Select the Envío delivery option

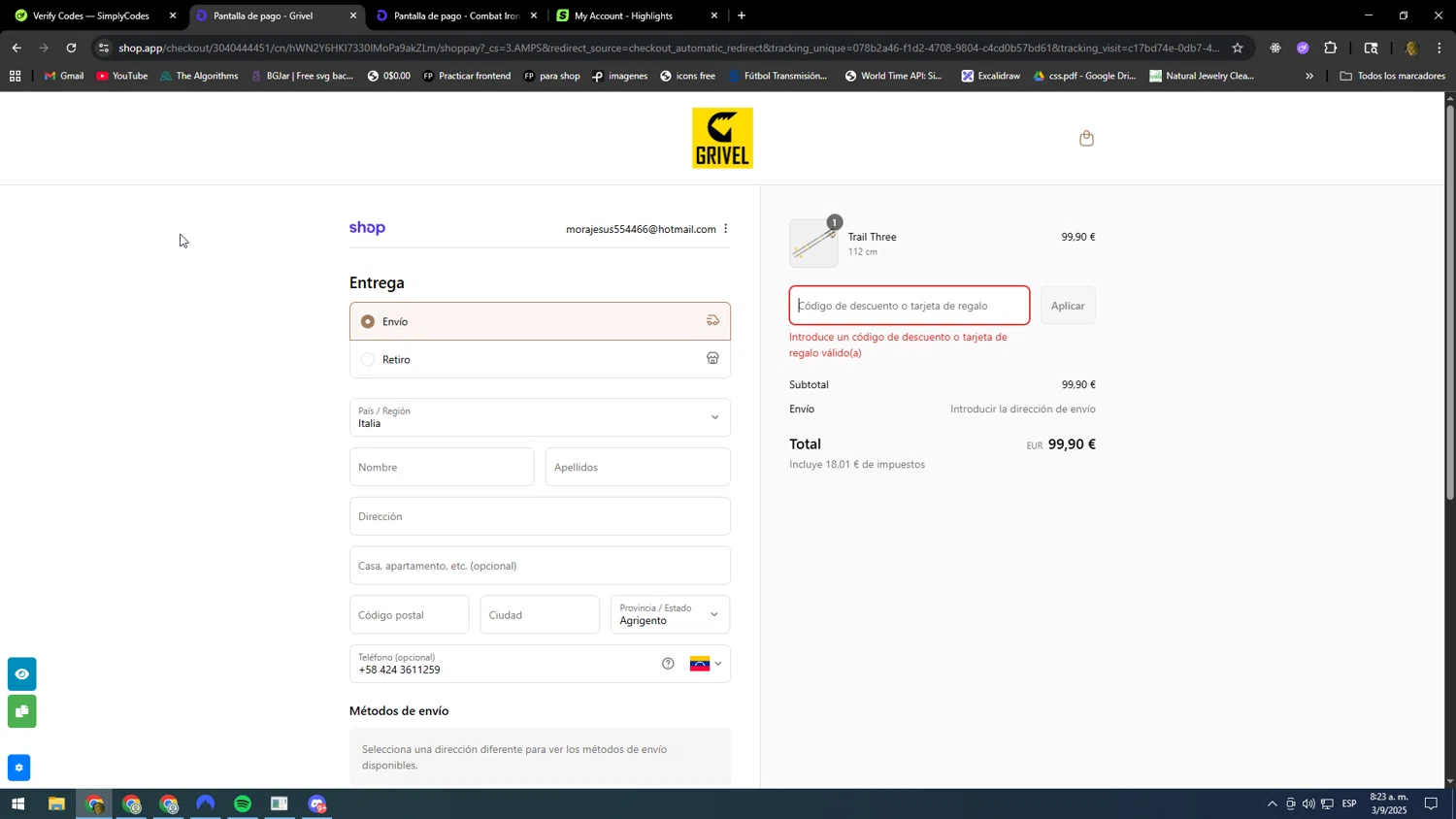(x=540, y=321)
